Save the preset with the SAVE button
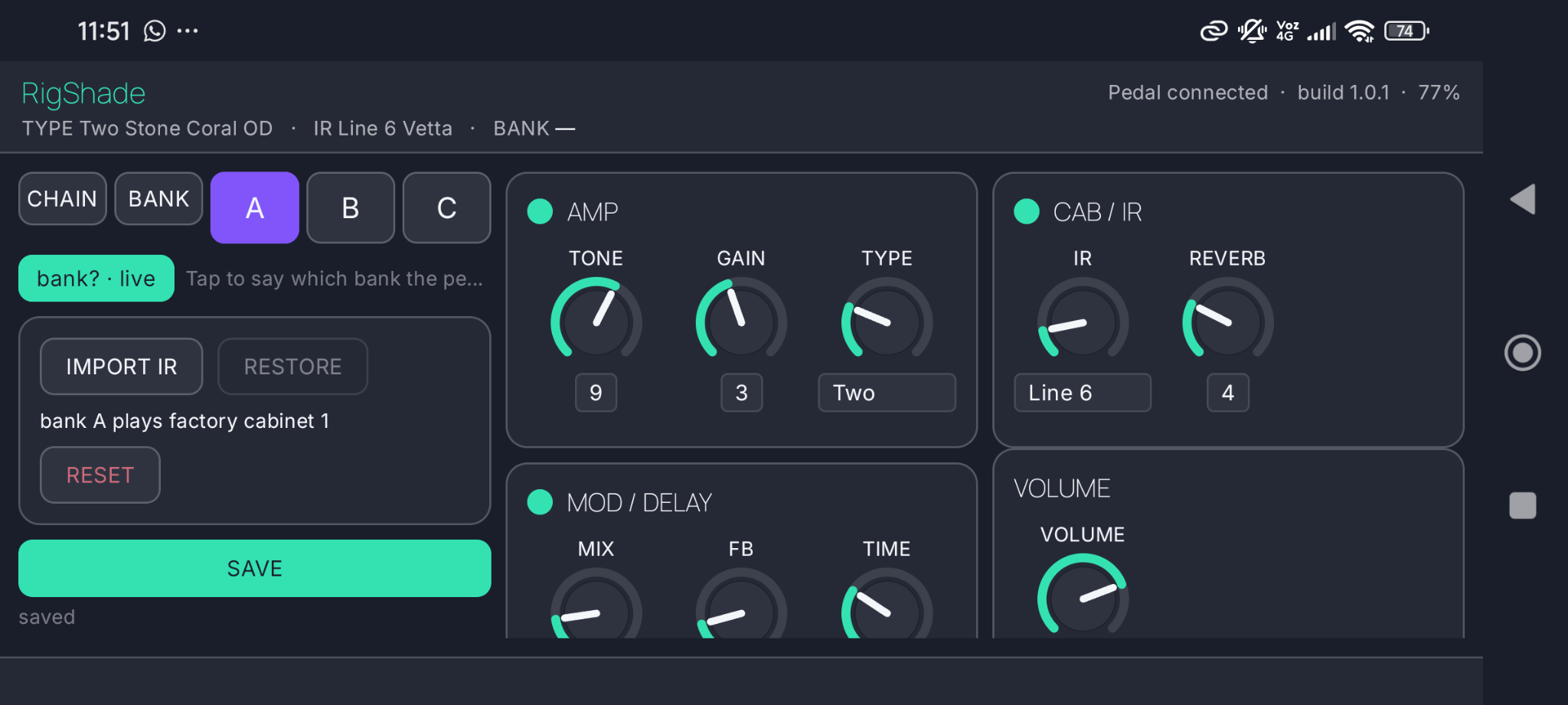 click(x=255, y=569)
